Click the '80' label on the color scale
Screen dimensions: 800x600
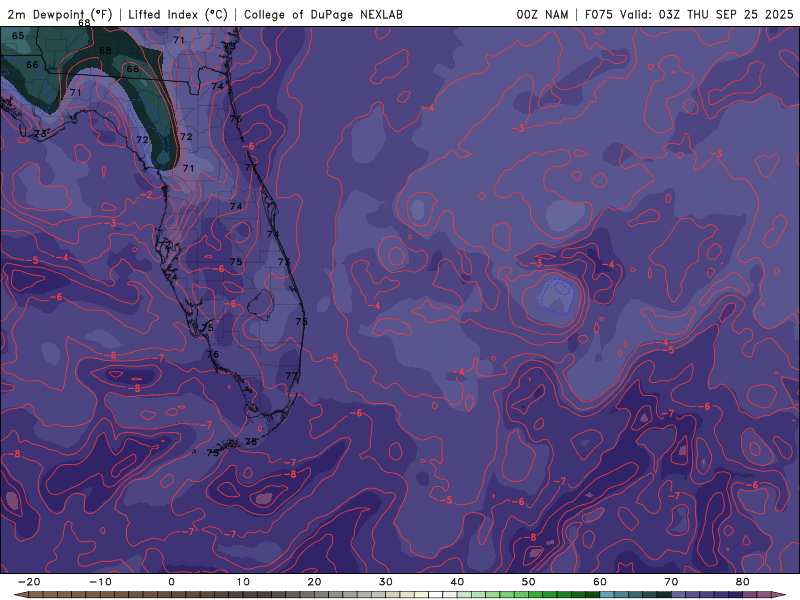point(743,582)
